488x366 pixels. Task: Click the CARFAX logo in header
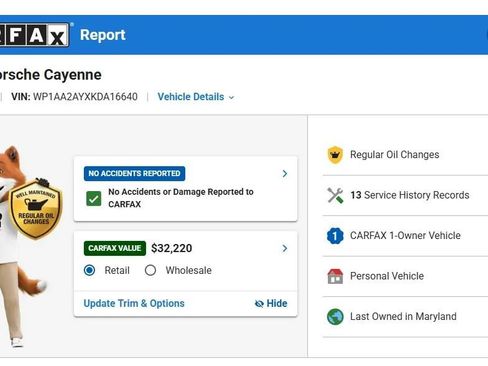[34, 35]
